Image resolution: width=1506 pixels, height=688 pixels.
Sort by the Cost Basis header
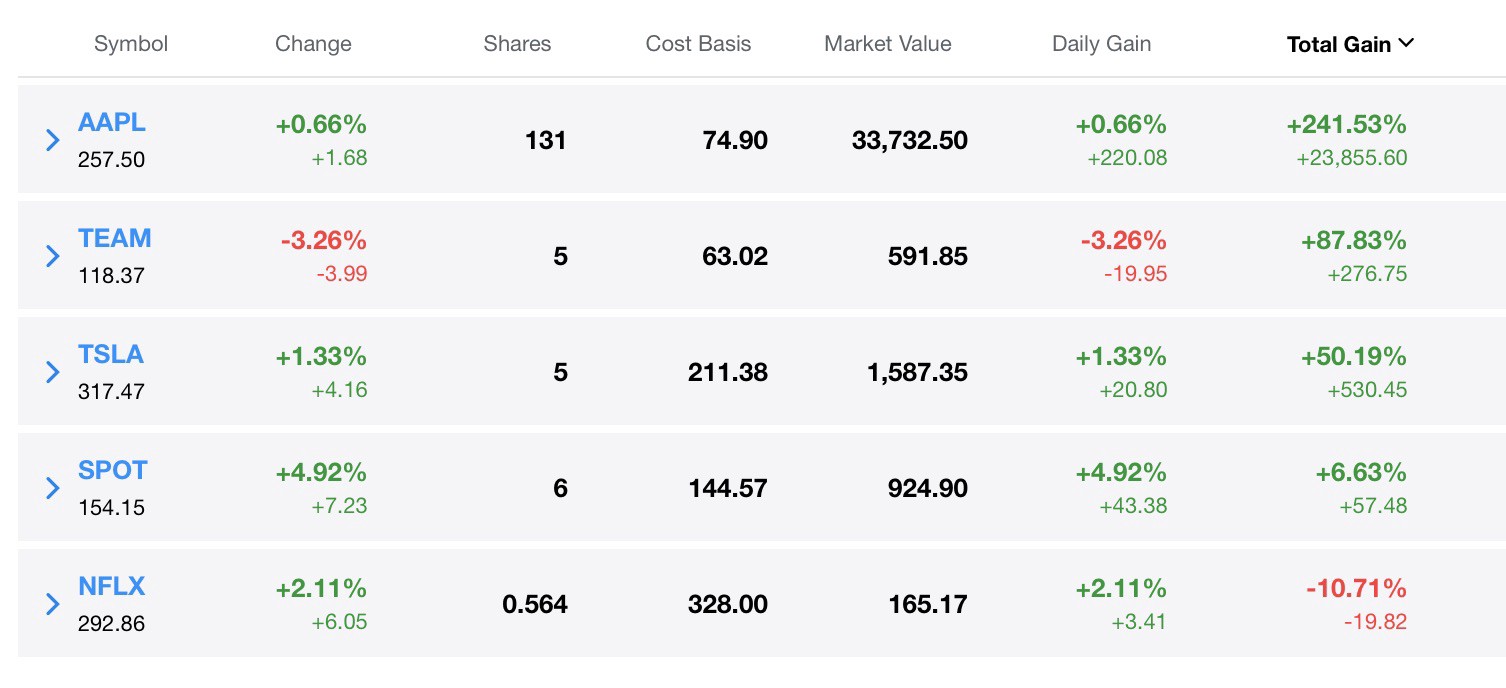pyautogui.click(x=698, y=44)
